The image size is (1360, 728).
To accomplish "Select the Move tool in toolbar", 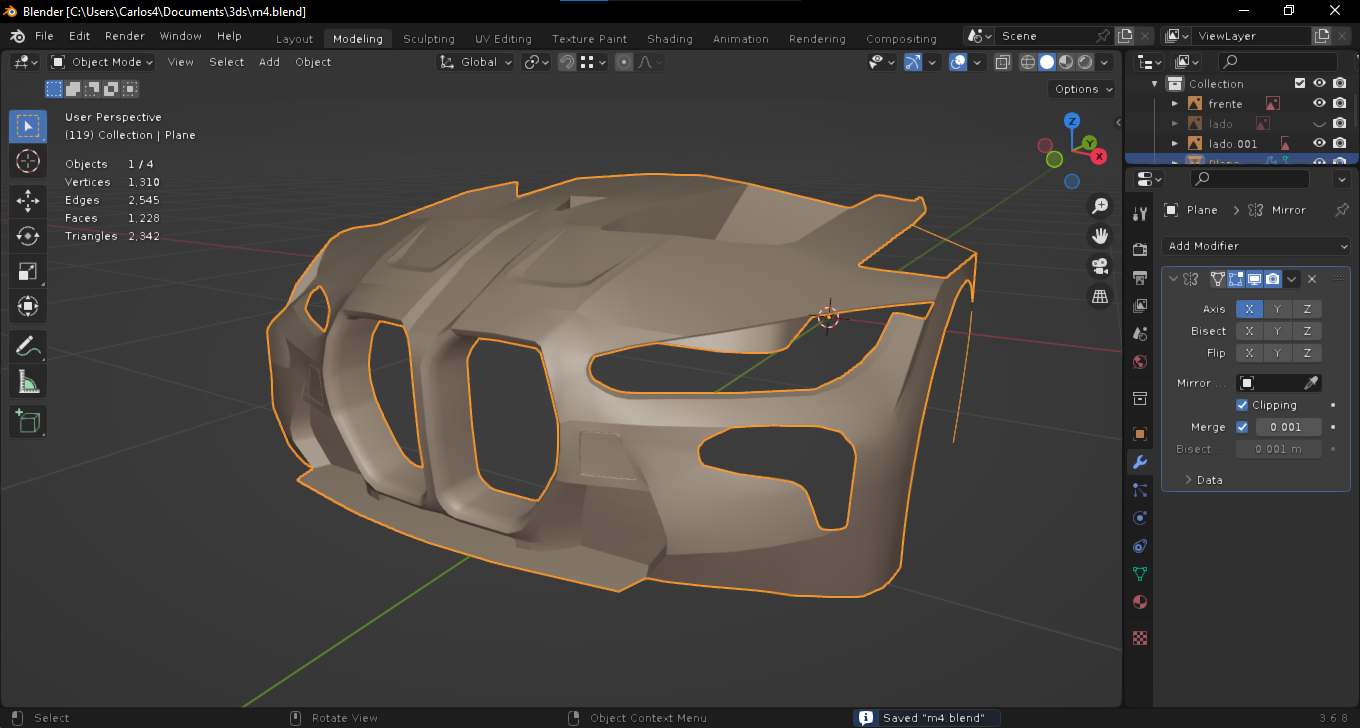I will (28, 200).
